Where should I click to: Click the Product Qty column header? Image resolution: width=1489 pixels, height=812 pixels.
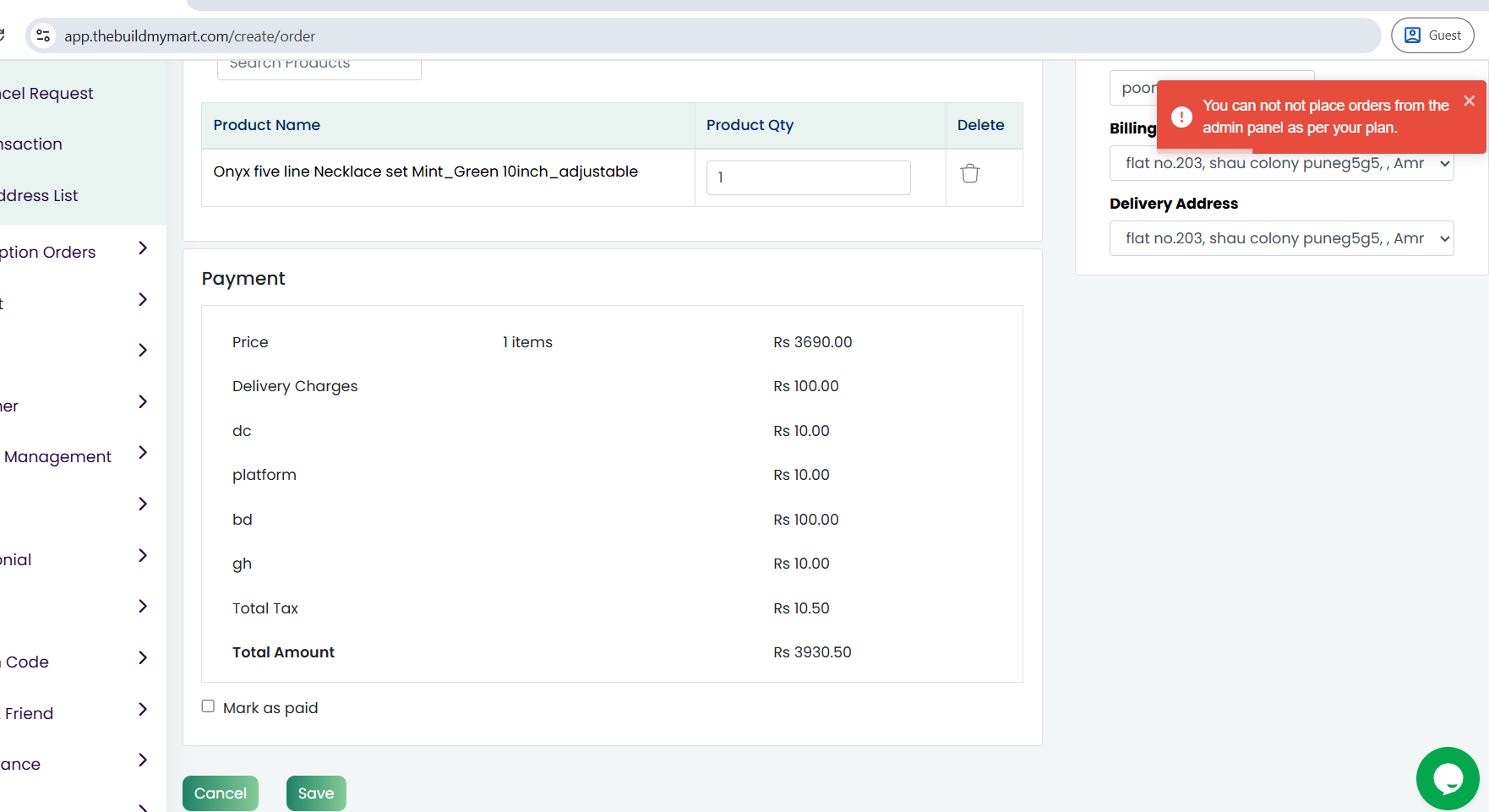(x=750, y=125)
